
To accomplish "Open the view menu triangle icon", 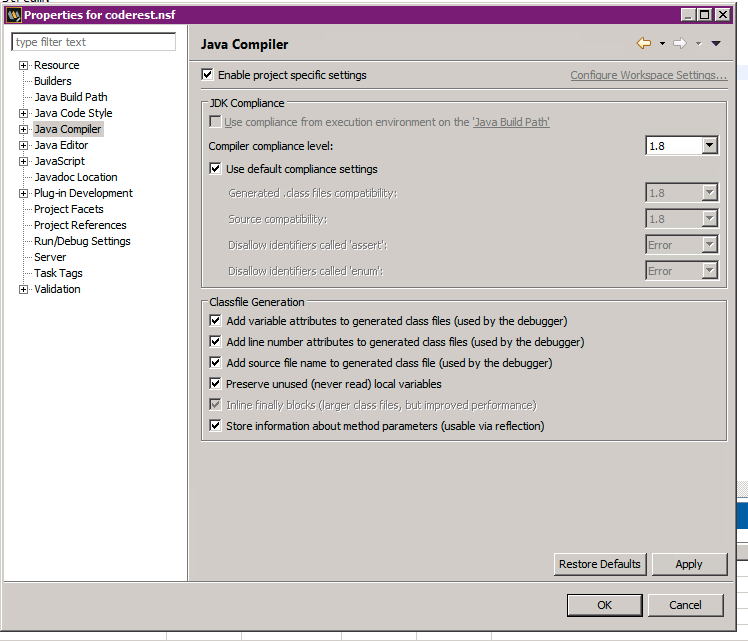I will [x=716, y=44].
